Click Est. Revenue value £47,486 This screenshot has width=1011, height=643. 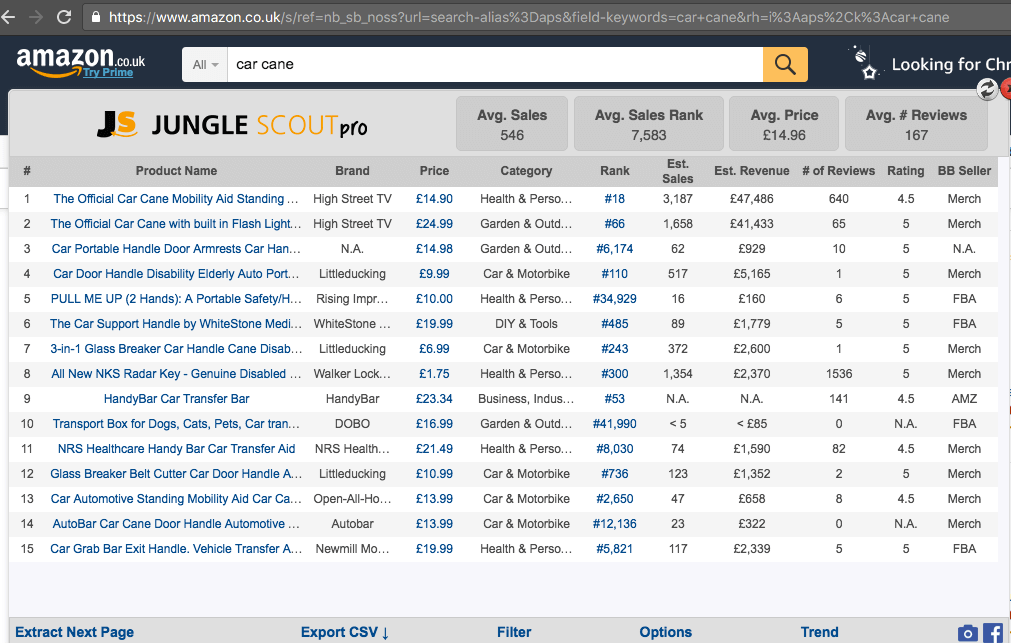point(752,199)
